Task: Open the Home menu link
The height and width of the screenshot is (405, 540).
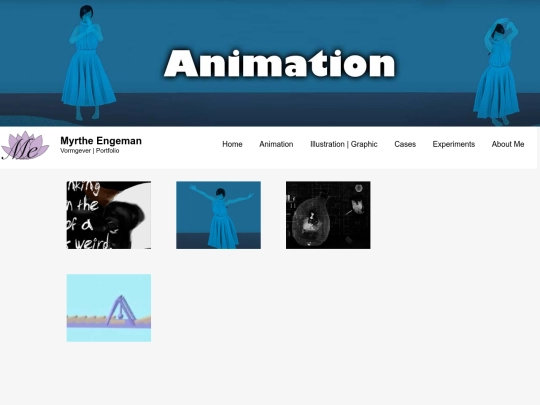Action: [232, 144]
